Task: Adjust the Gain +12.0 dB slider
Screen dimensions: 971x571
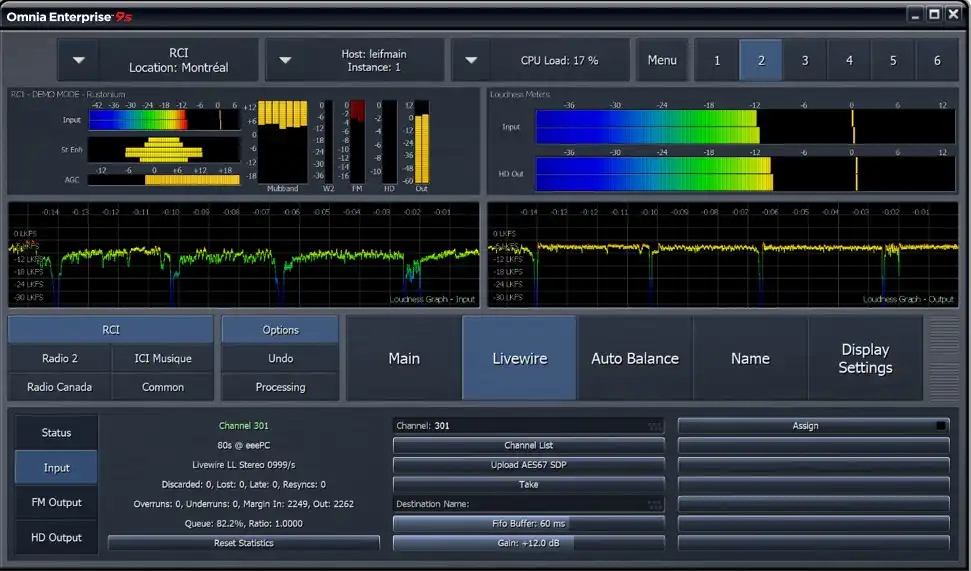Action: coord(528,543)
